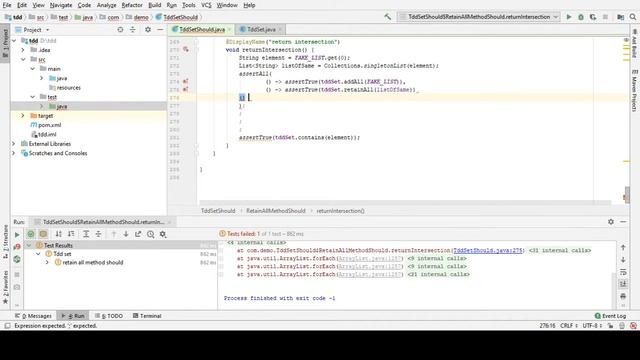The height and width of the screenshot is (360, 640).
Task: Open Project Structure icon in toolbar
Action: click(x=620, y=17)
